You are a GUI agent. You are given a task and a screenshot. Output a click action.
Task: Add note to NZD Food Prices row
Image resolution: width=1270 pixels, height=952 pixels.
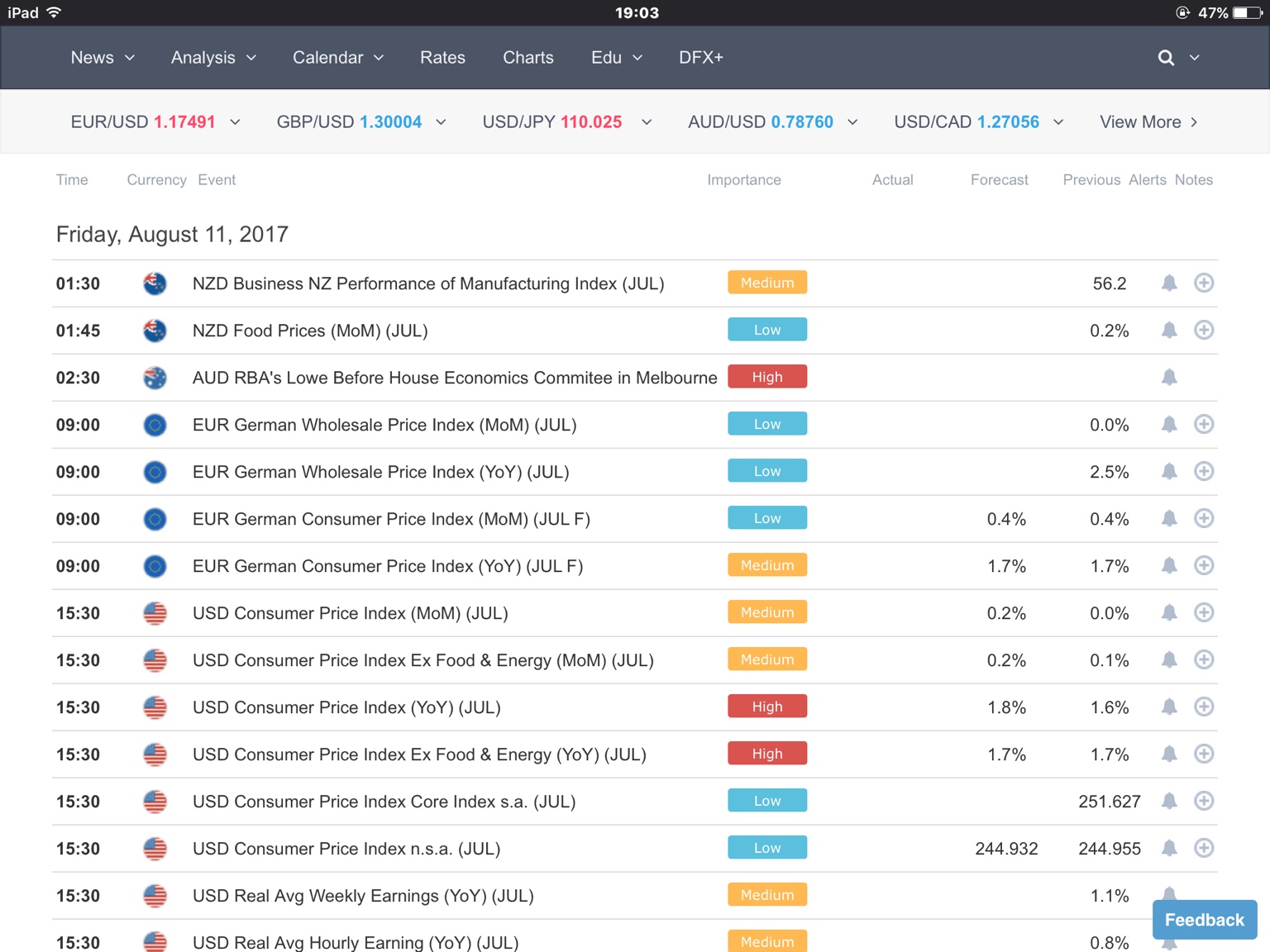1204,331
